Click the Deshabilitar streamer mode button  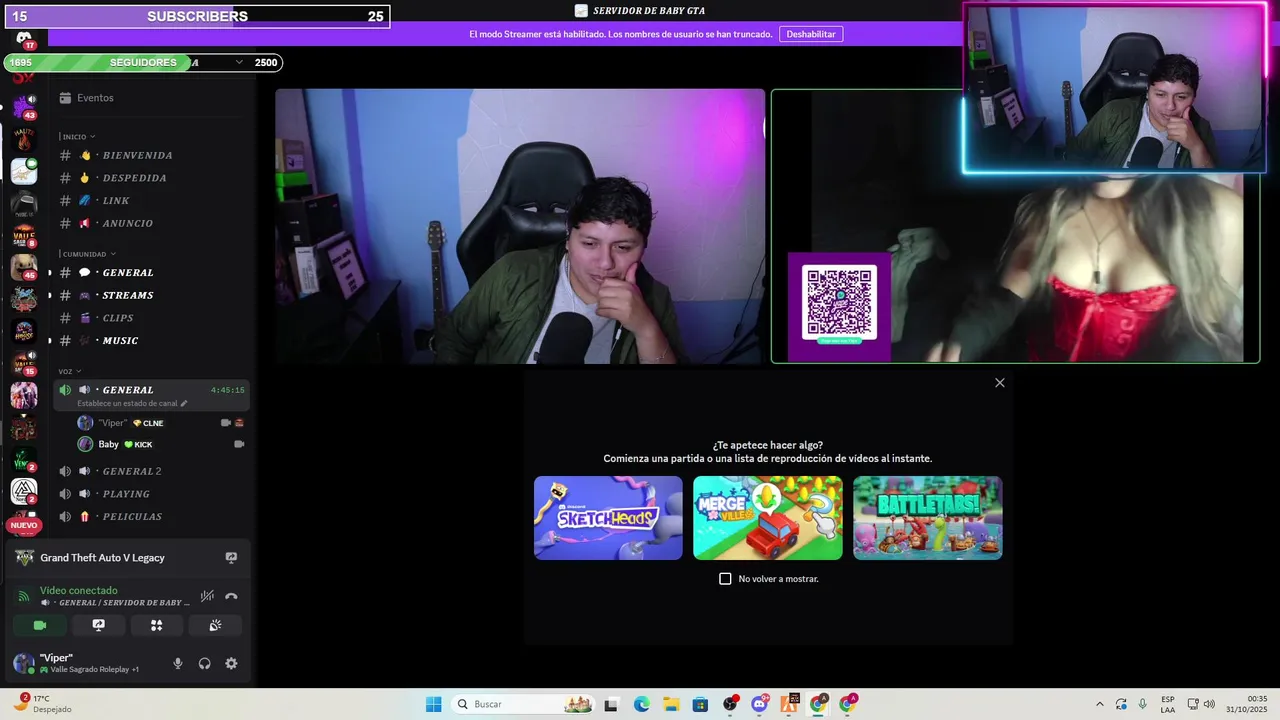coord(811,34)
